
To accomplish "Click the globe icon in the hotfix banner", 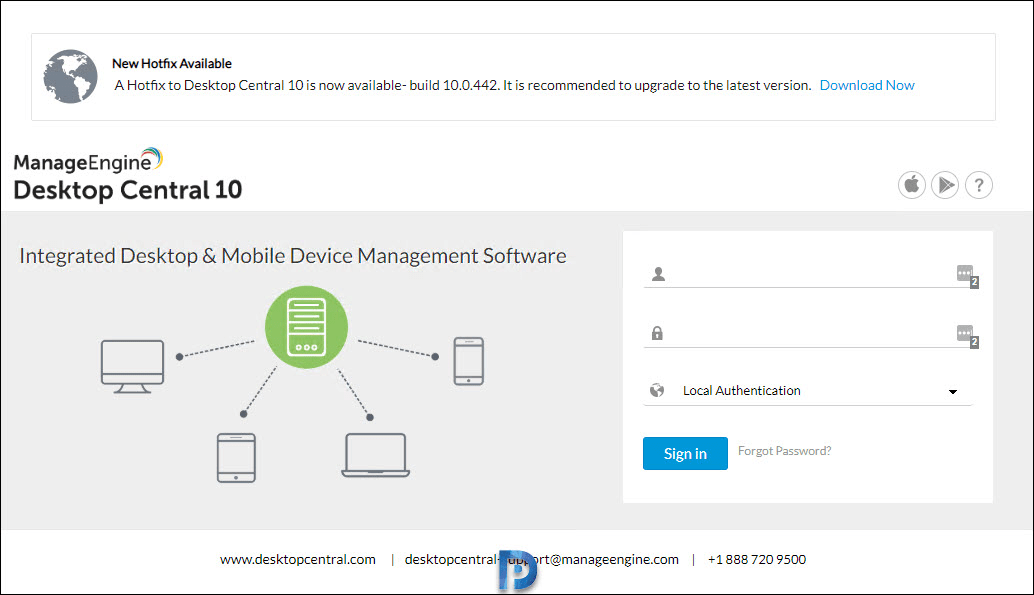I will coord(70,75).
